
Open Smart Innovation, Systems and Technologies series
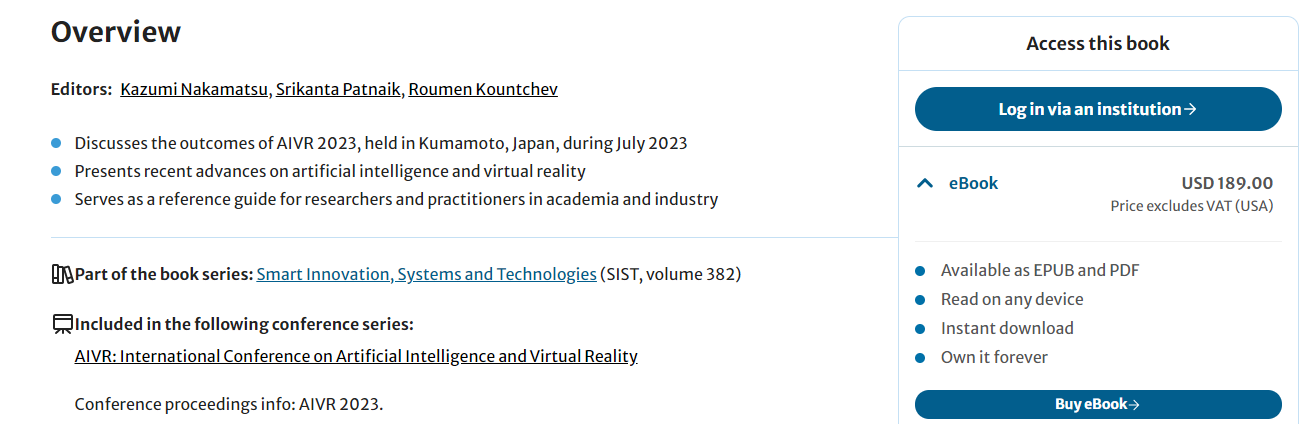tap(426, 274)
